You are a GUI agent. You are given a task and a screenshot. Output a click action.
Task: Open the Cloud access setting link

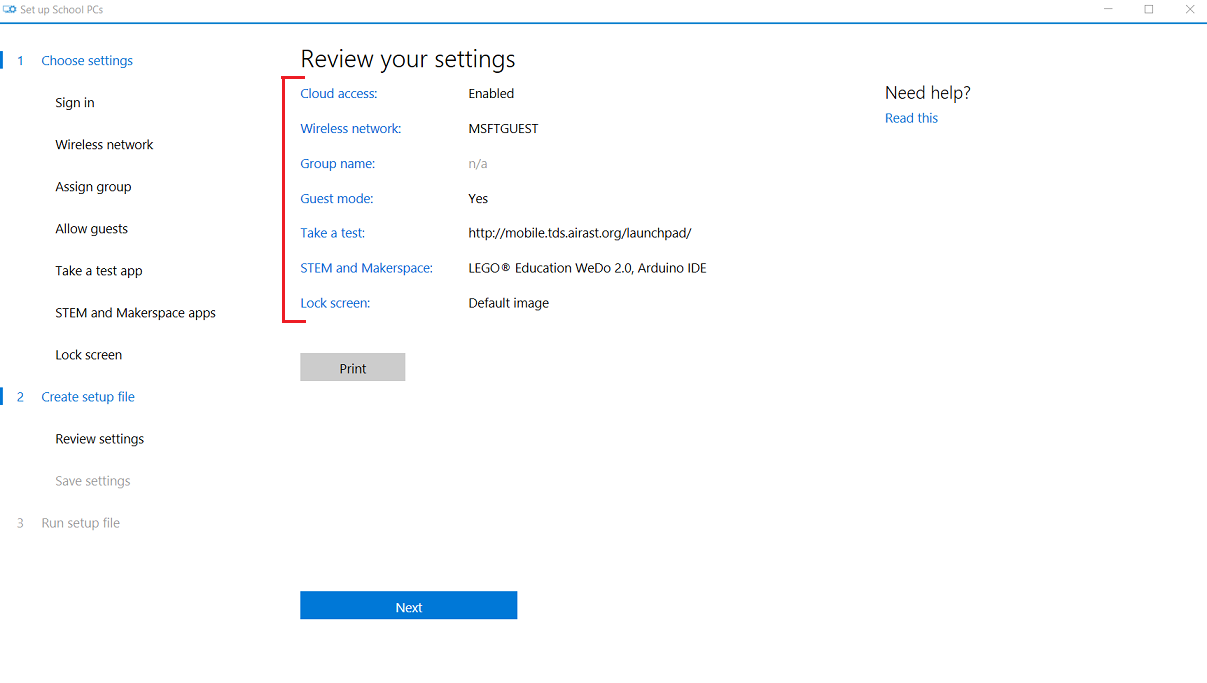click(339, 94)
